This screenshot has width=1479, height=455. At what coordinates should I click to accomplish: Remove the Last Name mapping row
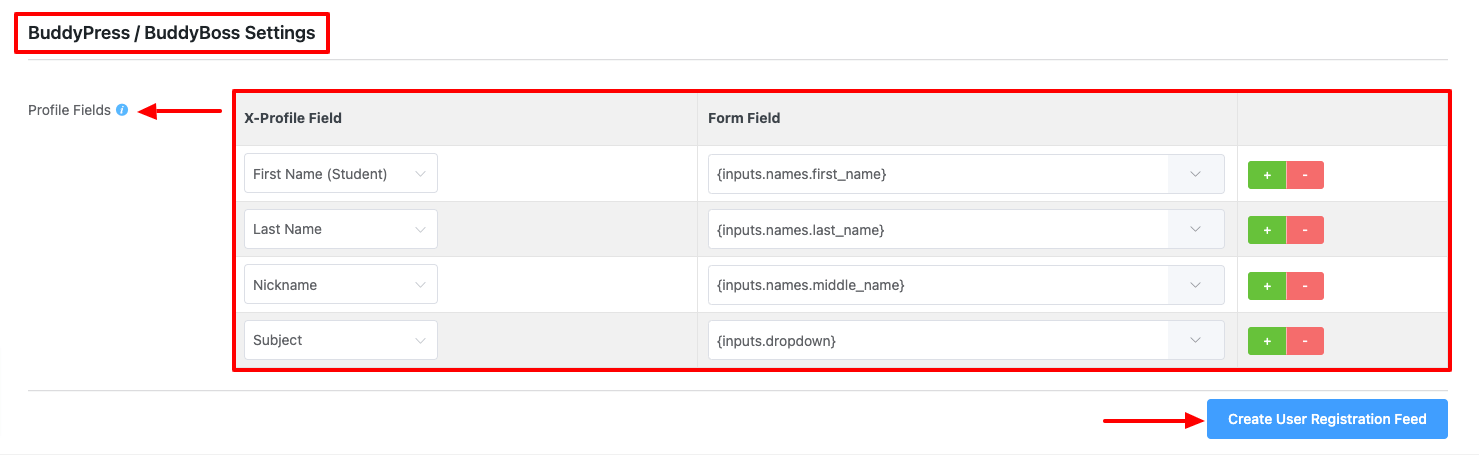[1305, 230]
